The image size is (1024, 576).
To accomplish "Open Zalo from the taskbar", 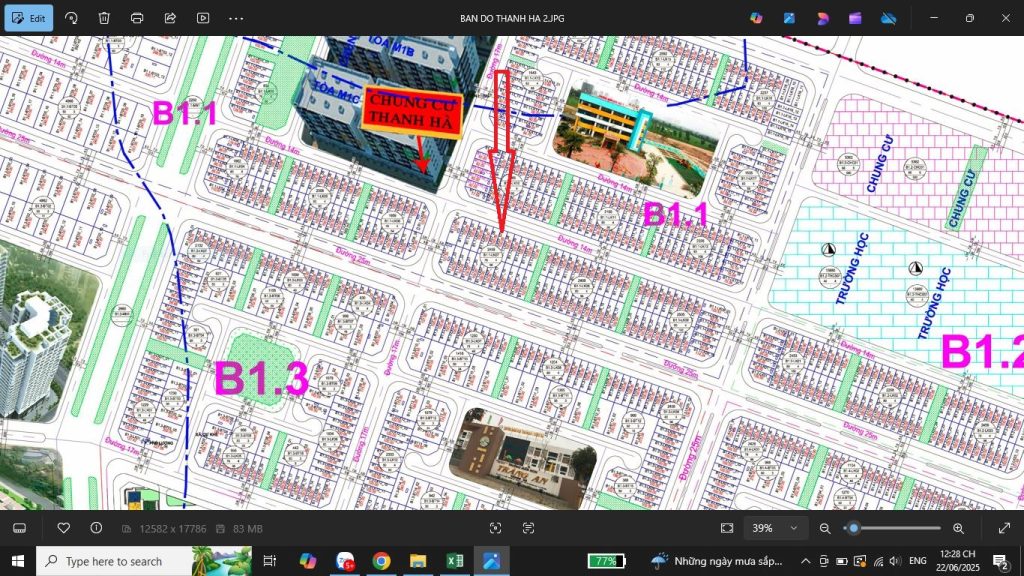I will [x=344, y=561].
